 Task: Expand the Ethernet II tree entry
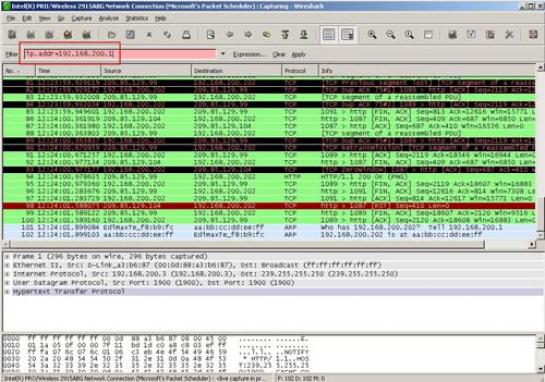(7, 265)
